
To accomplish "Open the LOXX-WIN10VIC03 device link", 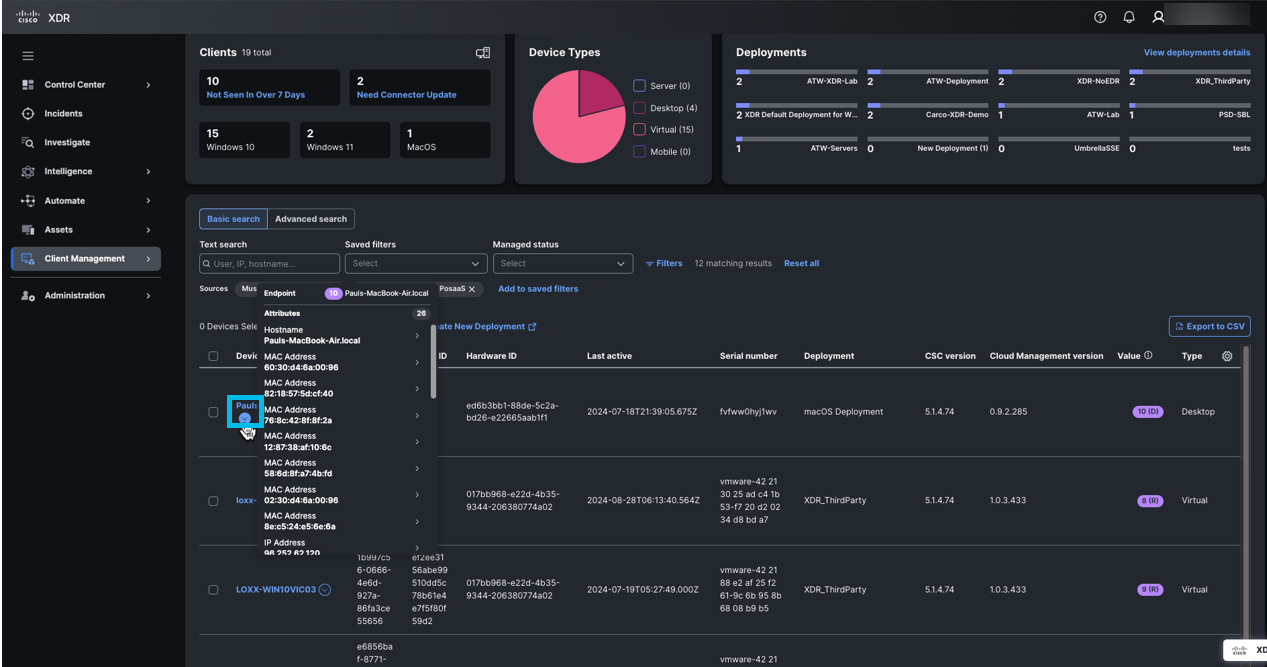I will pos(276,590).
